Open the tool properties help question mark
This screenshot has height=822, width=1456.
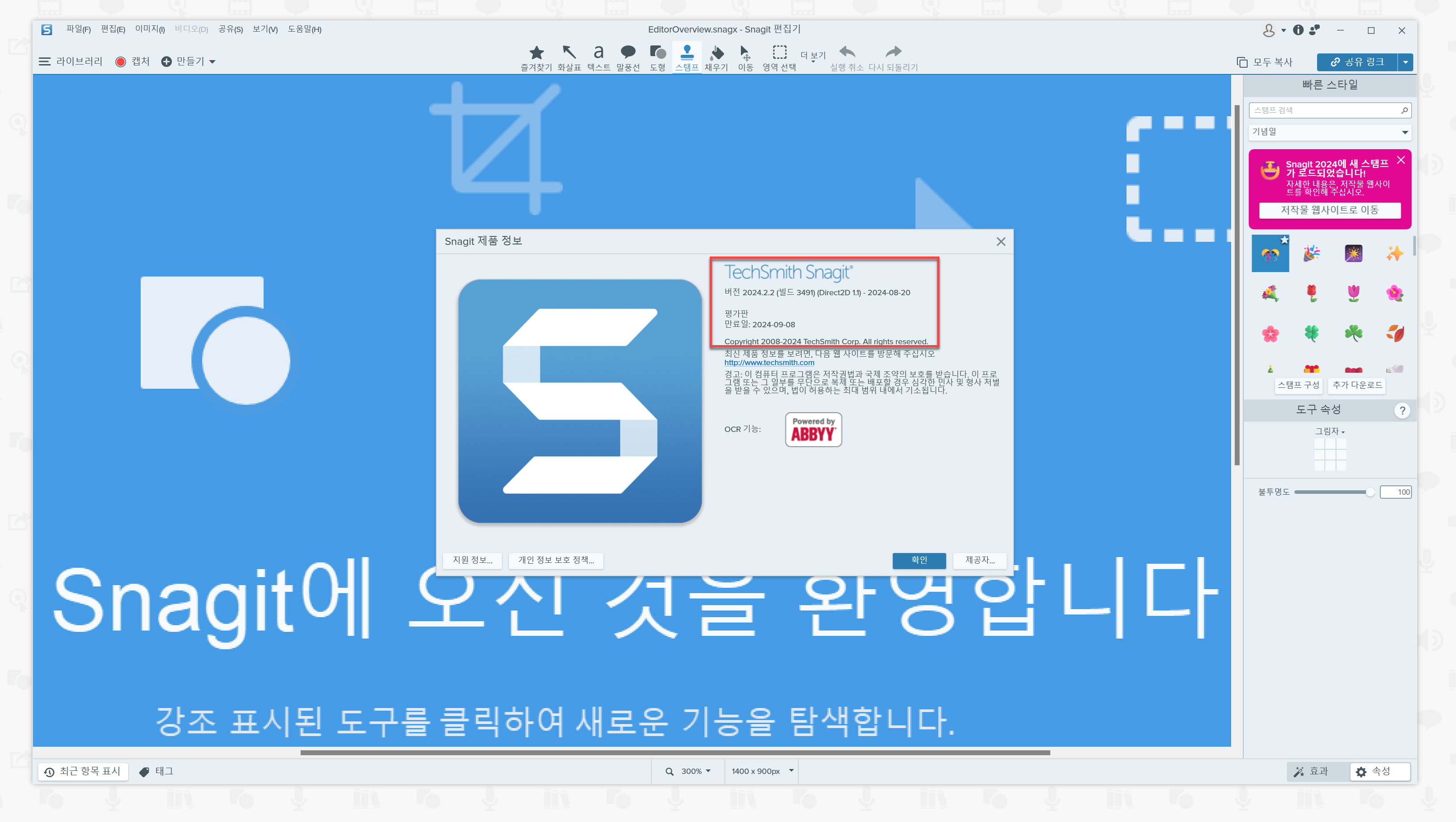pos(1402,411)
